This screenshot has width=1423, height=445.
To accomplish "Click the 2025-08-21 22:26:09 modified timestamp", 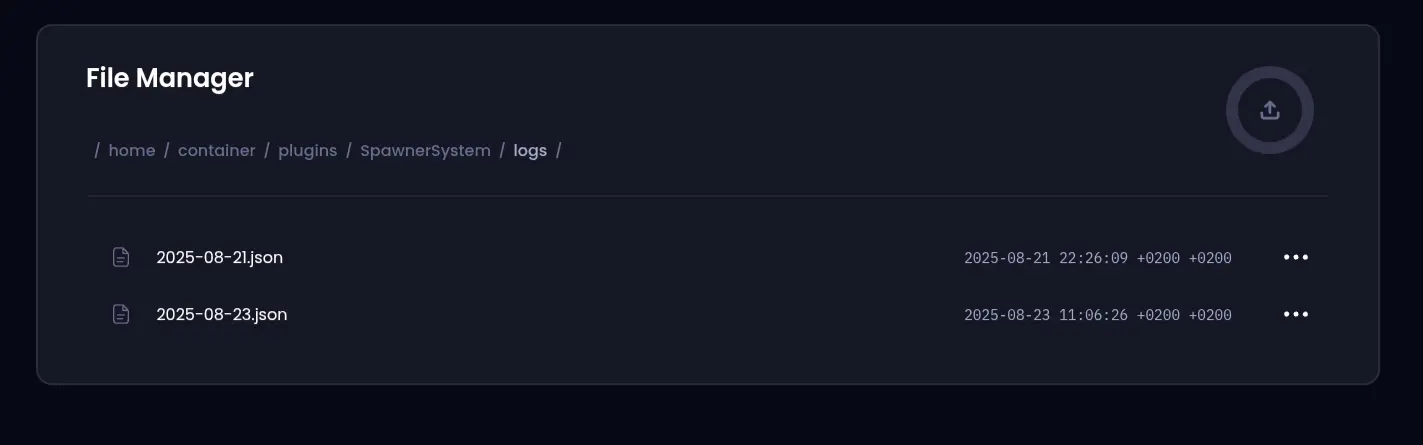I will (1097, 258).
